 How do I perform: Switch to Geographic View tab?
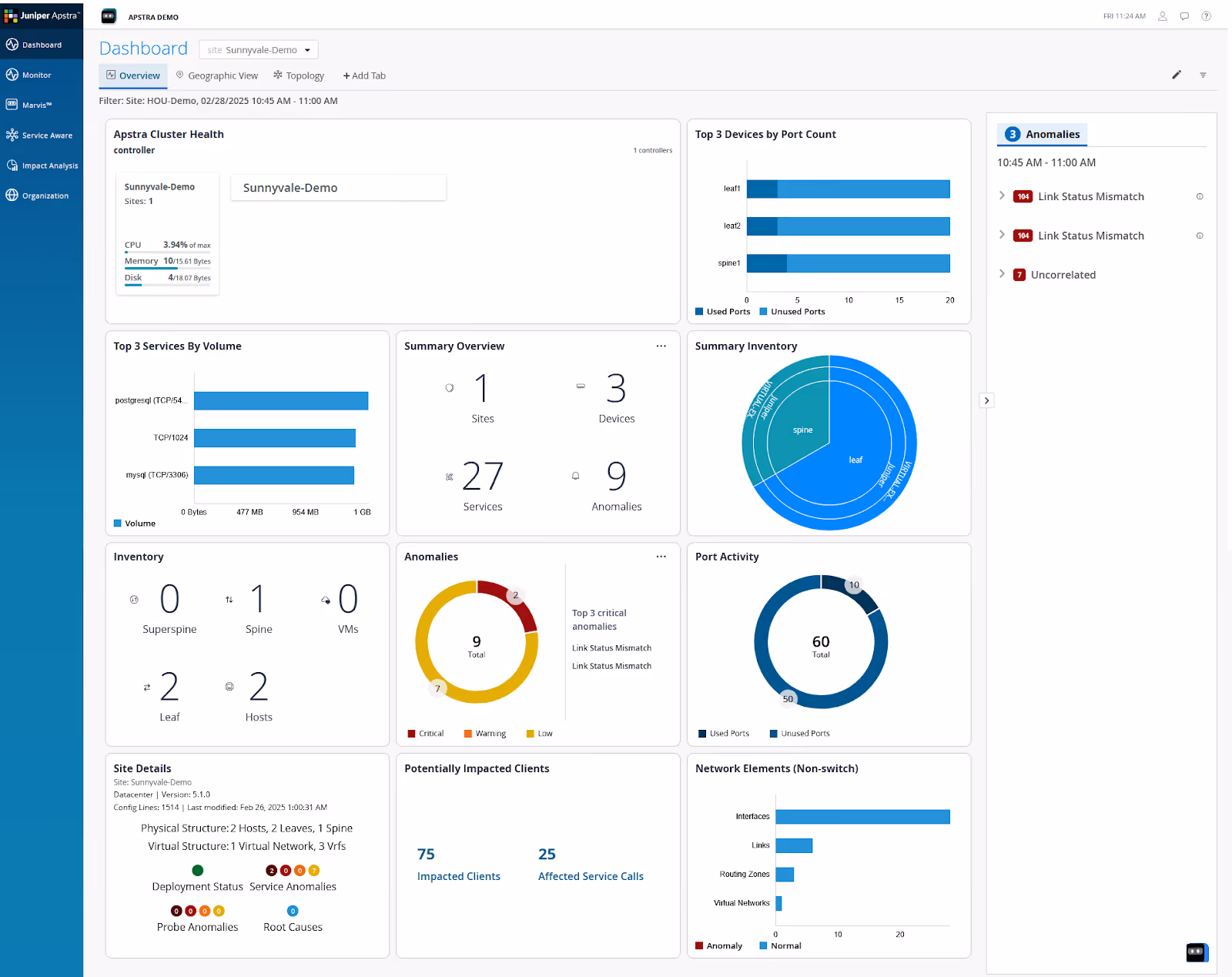pyautogui.click(x=216, y=75)
